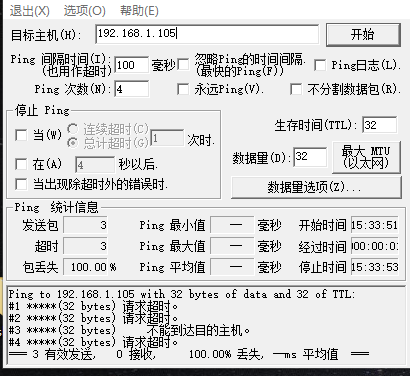Click the Ping 间隔时间 field showing 100

tap(131, 64)
